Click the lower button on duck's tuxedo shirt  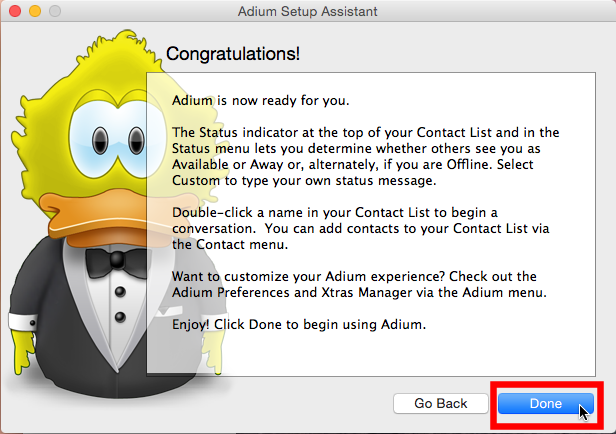click(120, 317)
